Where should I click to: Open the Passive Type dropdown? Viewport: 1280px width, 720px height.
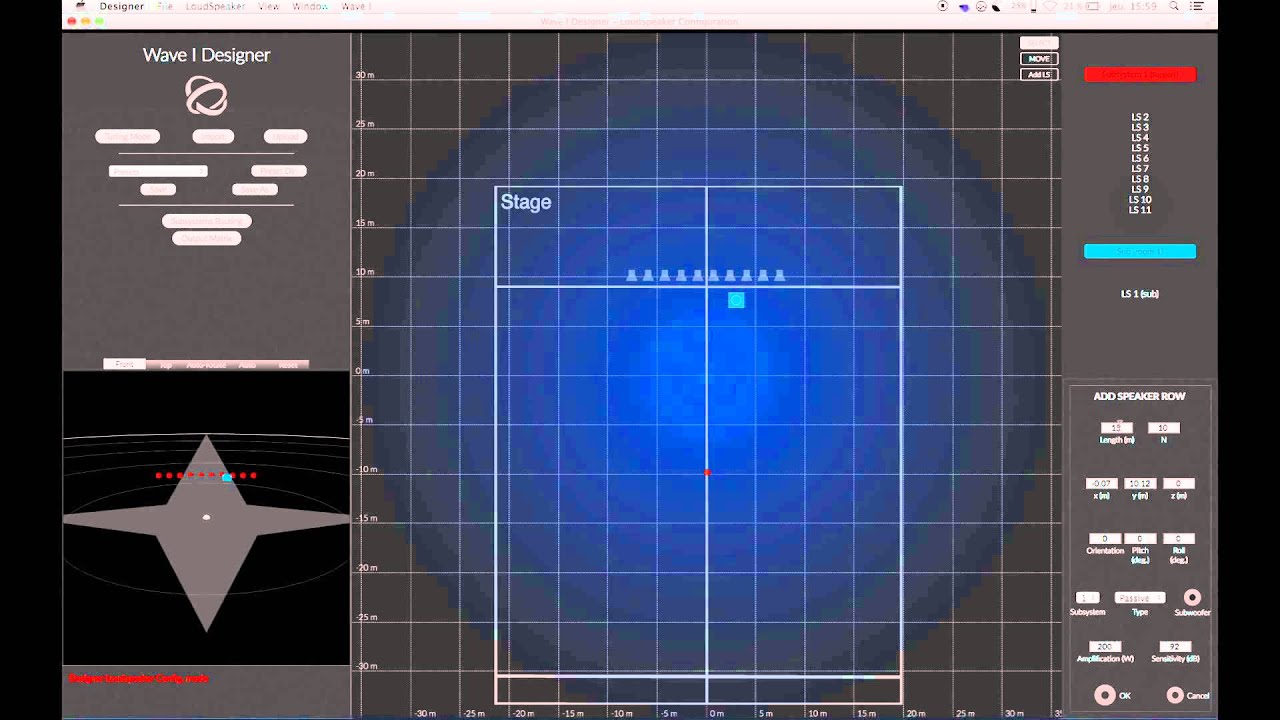tap(1140, 597)
